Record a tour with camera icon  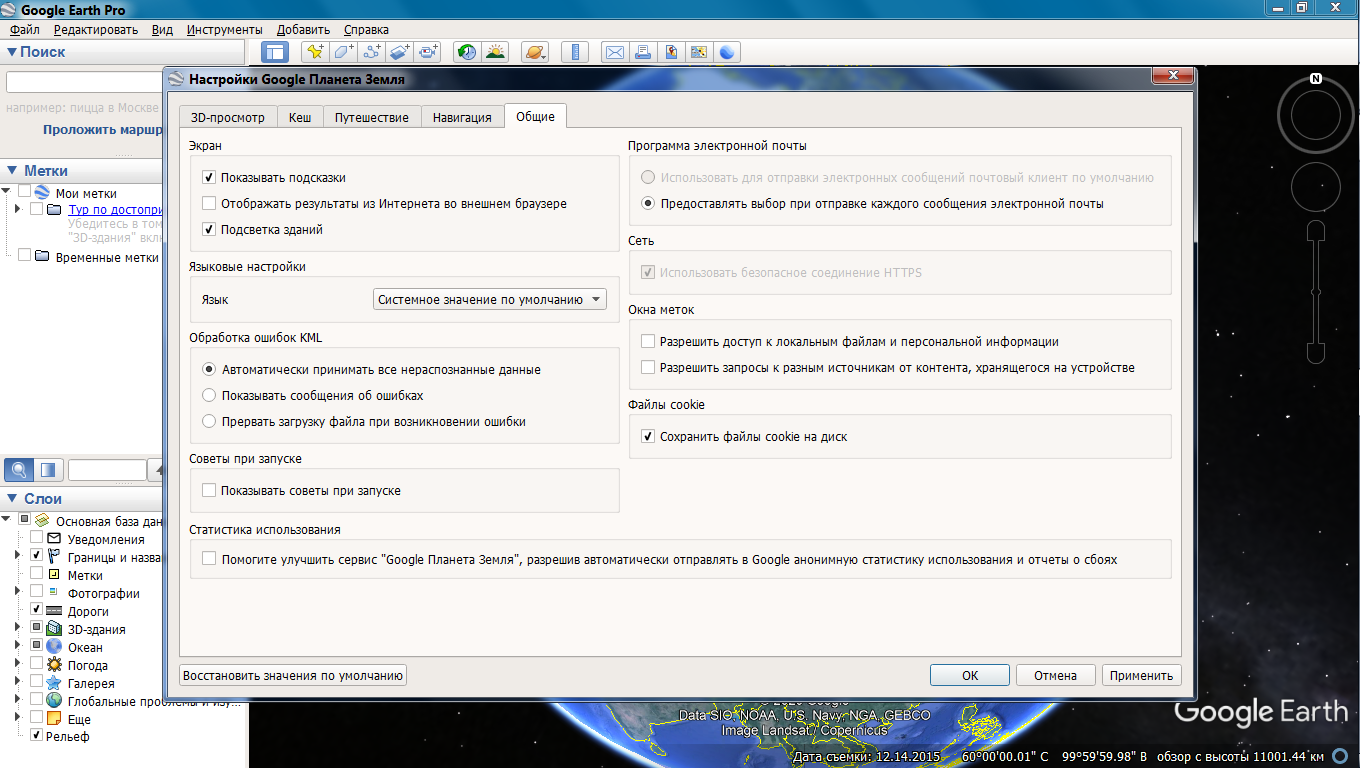point(429,52)
